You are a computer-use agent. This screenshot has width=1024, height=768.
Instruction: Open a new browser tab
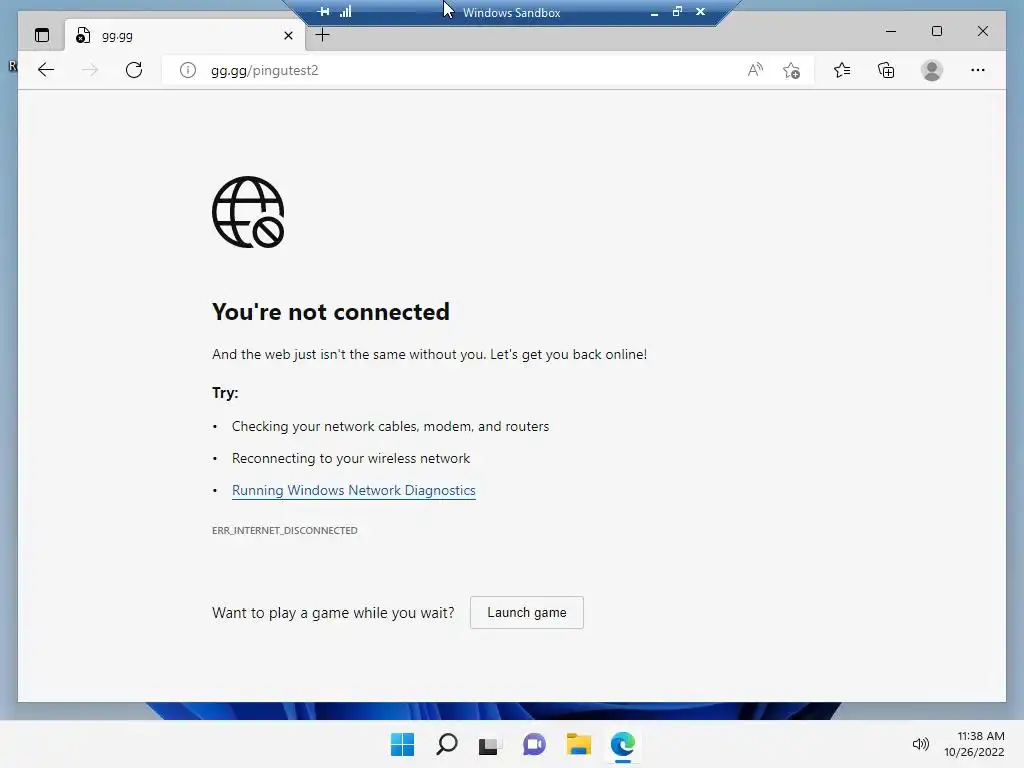point(323,35)
